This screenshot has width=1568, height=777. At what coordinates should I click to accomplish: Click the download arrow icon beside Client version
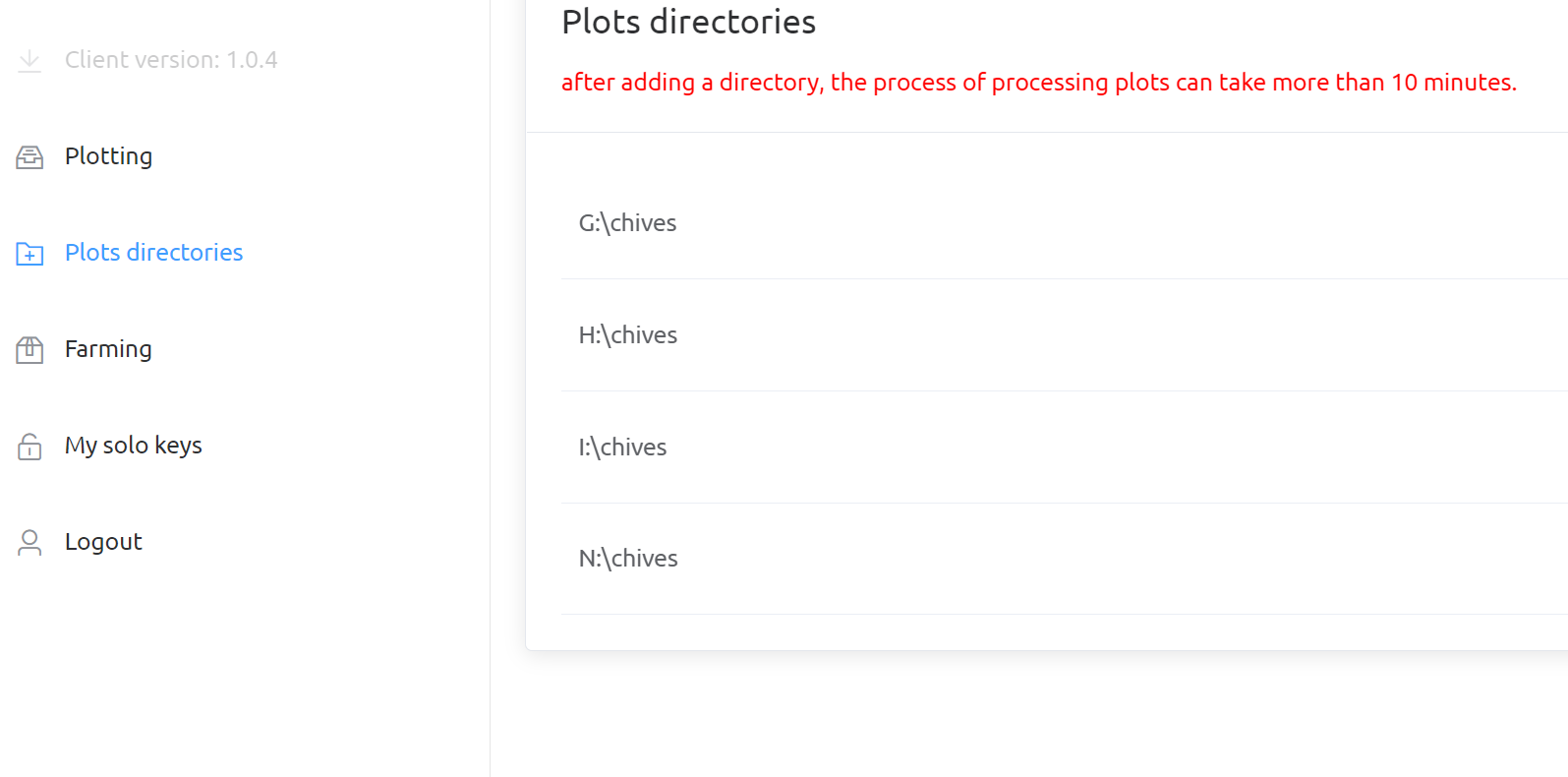pos(29,60)
